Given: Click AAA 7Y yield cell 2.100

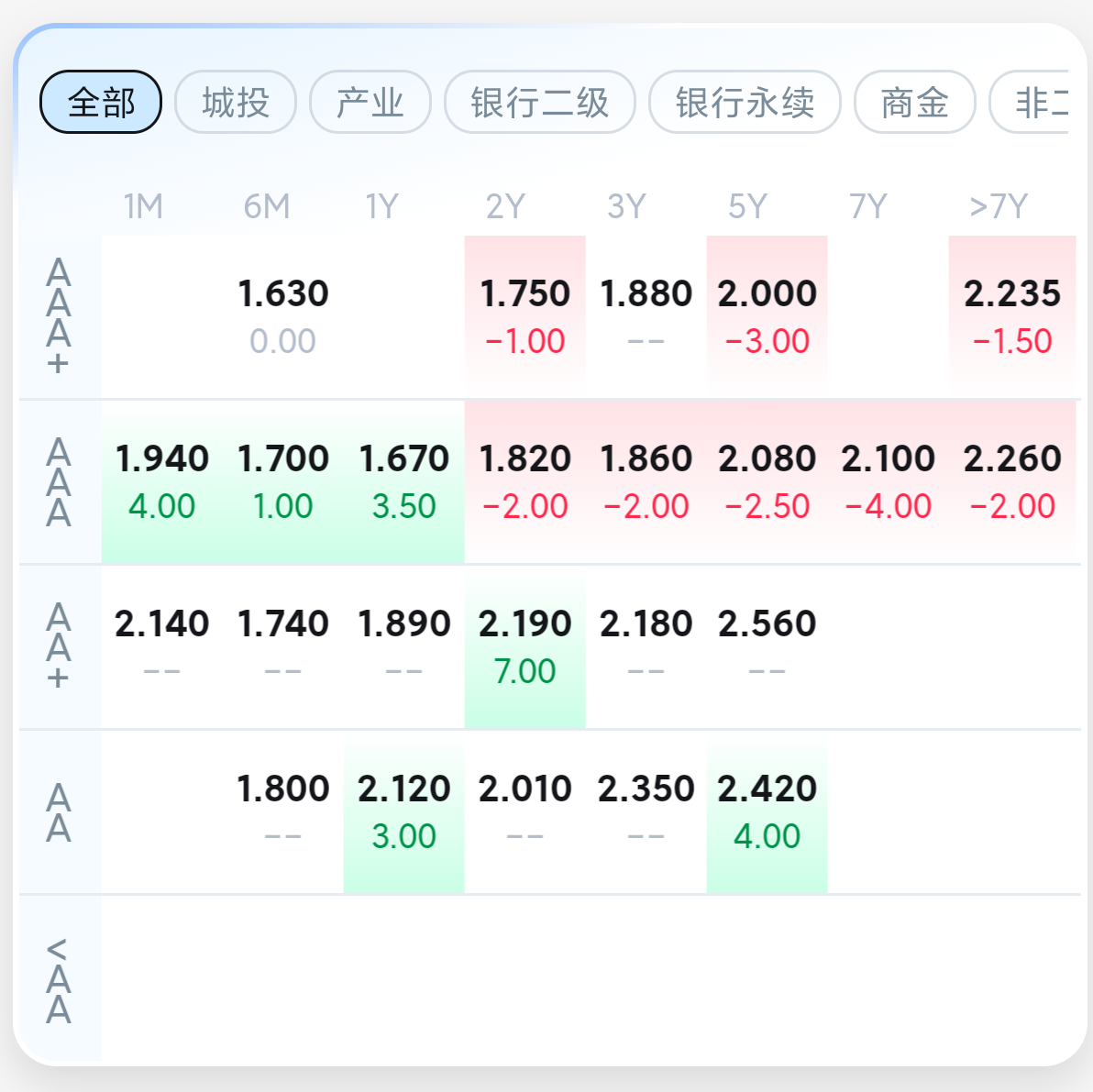Looking at the screenshot, I should click(x=889, y=480).
